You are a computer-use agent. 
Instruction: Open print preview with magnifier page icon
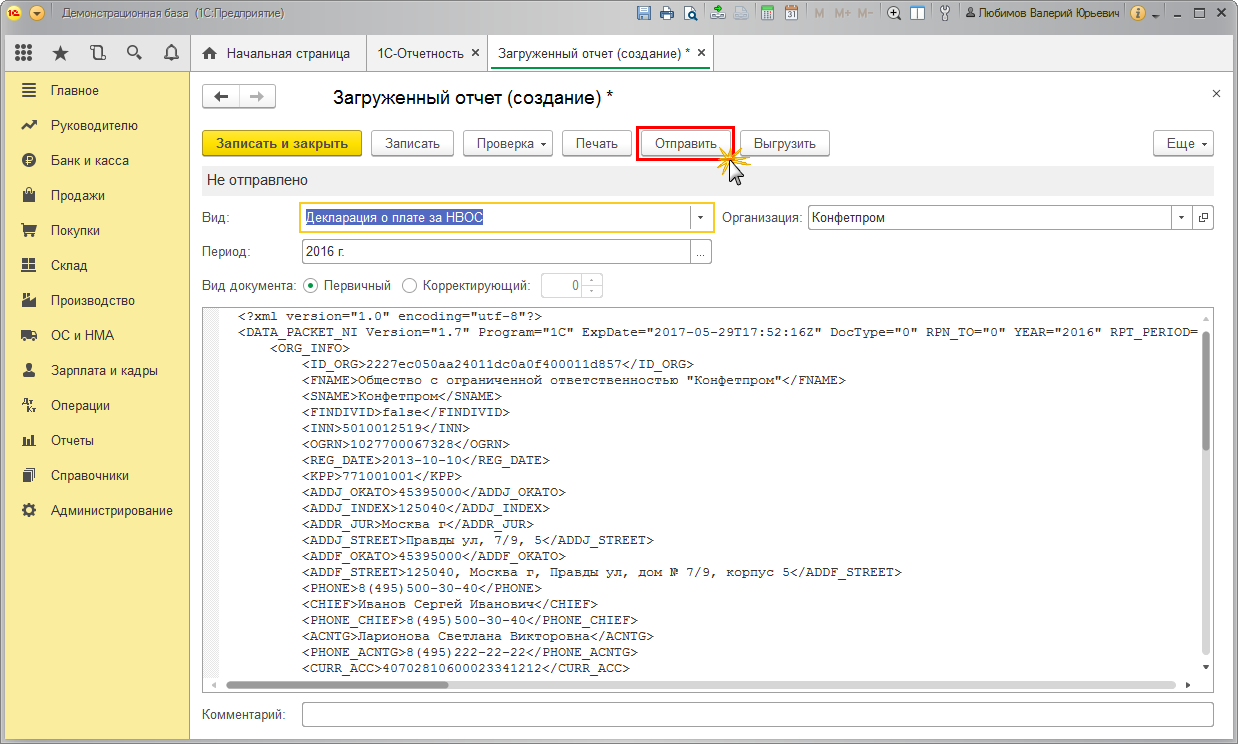tap(690, 14)
